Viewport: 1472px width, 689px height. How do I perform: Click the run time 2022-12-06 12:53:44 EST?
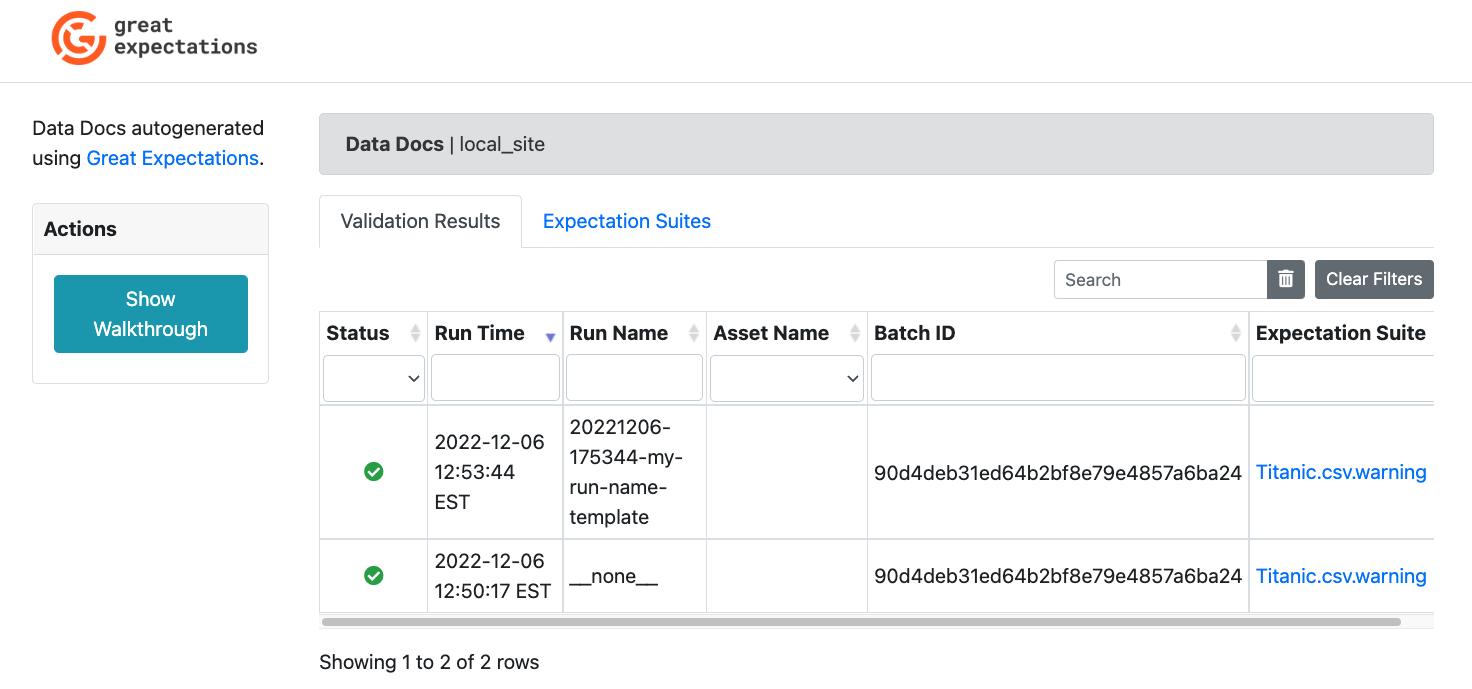click(x=490, y=472)
